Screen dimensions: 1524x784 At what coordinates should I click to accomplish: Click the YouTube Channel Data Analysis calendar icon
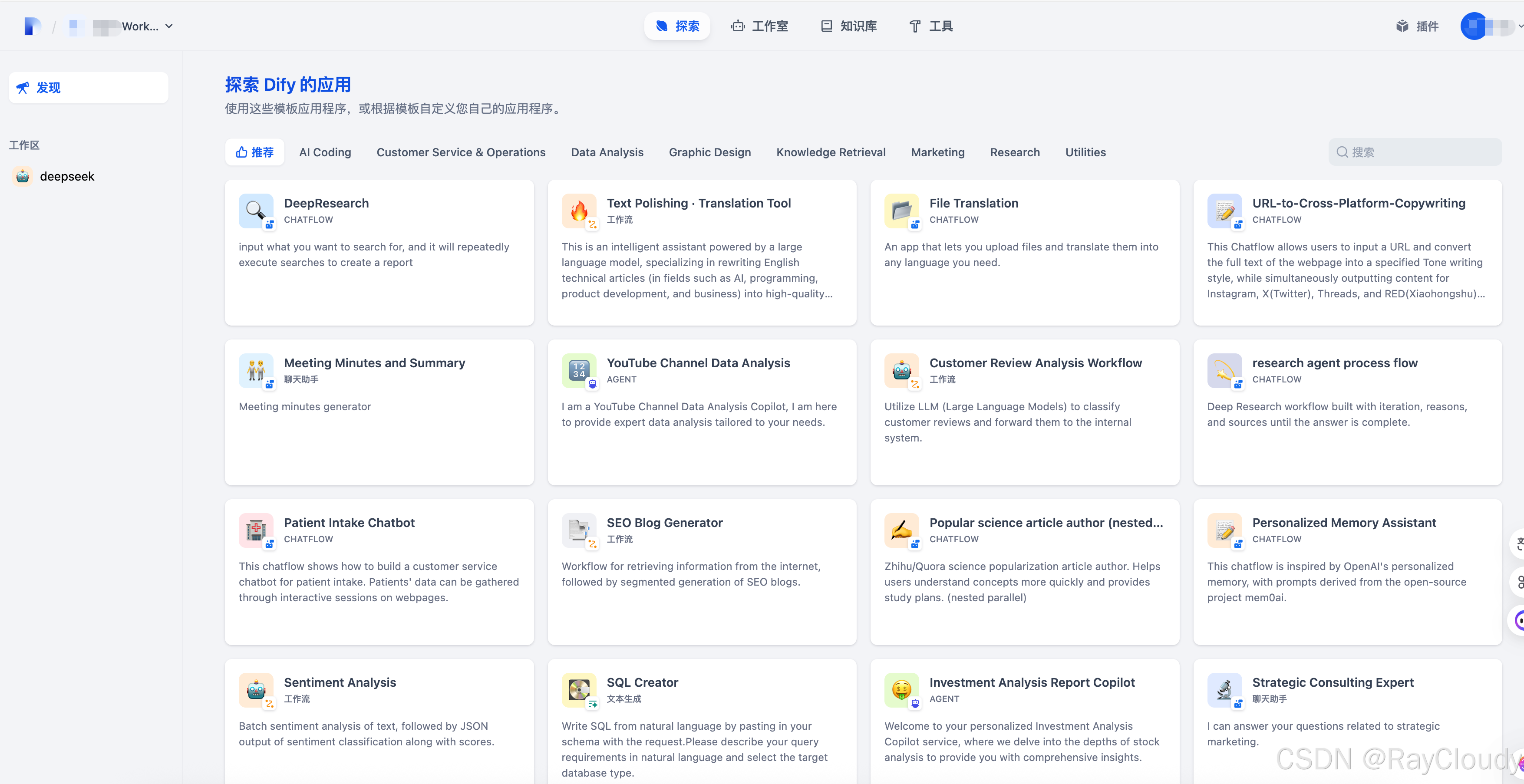coord(578,370)
